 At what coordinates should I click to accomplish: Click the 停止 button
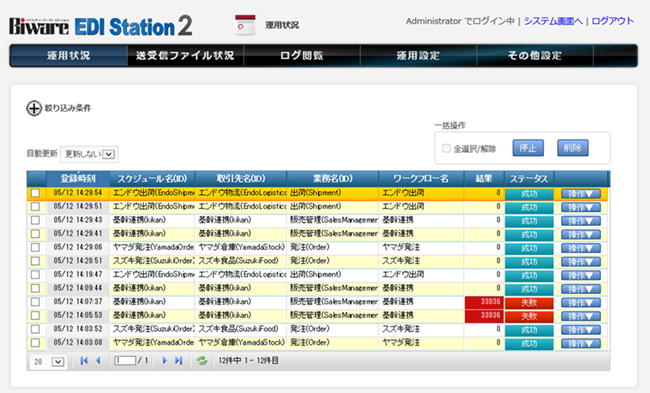pos(528,148)
